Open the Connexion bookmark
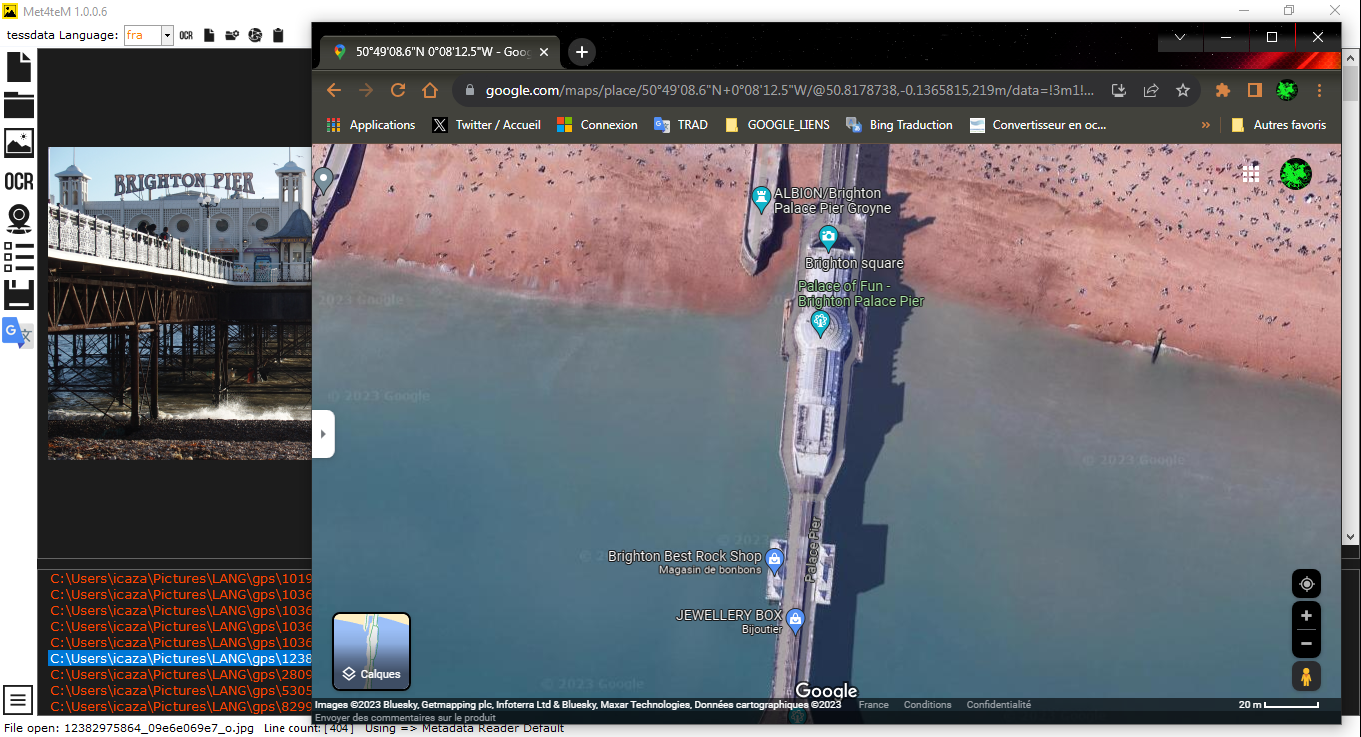Screen dimensions: 1361x737 [x=597, y=125]
